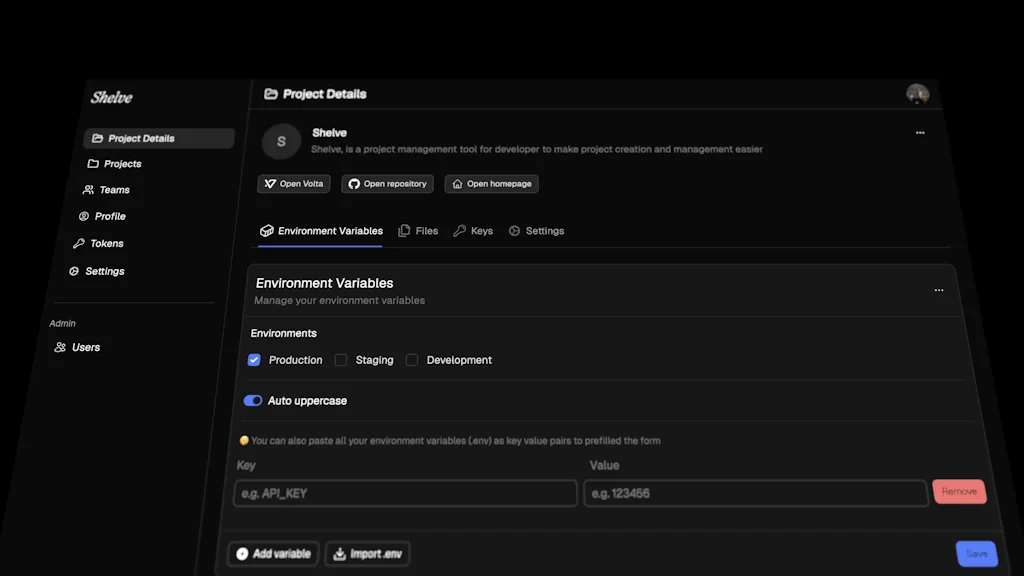Click the GitHub icon on Open repository
1024x576 pixels.
tap(352, 183)
